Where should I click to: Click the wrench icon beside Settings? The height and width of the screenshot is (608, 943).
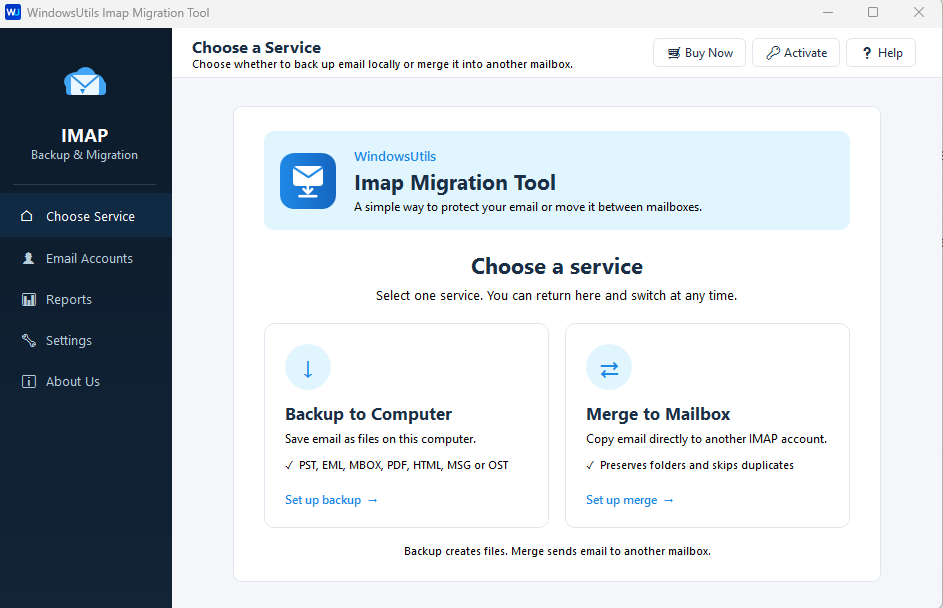point(29,340)
